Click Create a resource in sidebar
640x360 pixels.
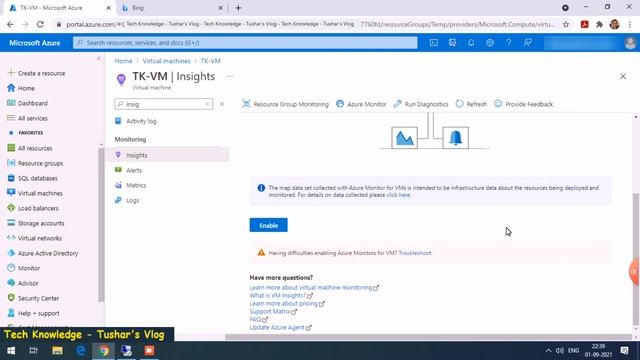tap(36, 73)
